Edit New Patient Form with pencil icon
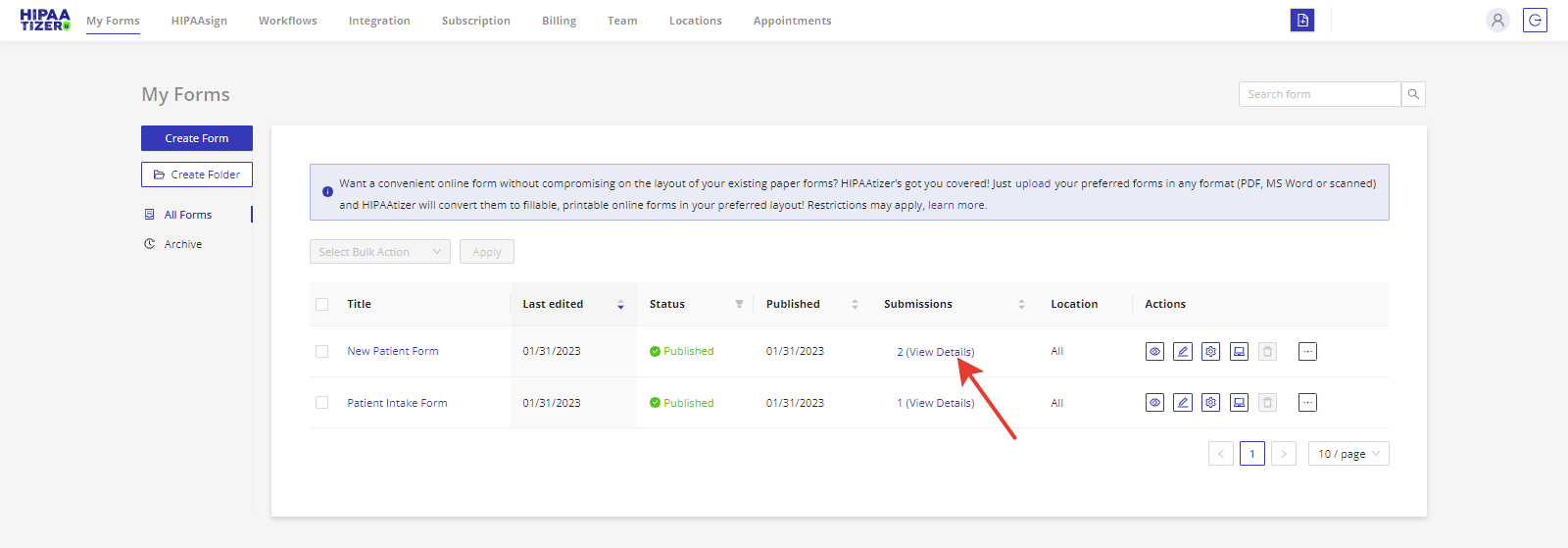The height and width of the screenshot is (548, 1568). (1183, 351)
